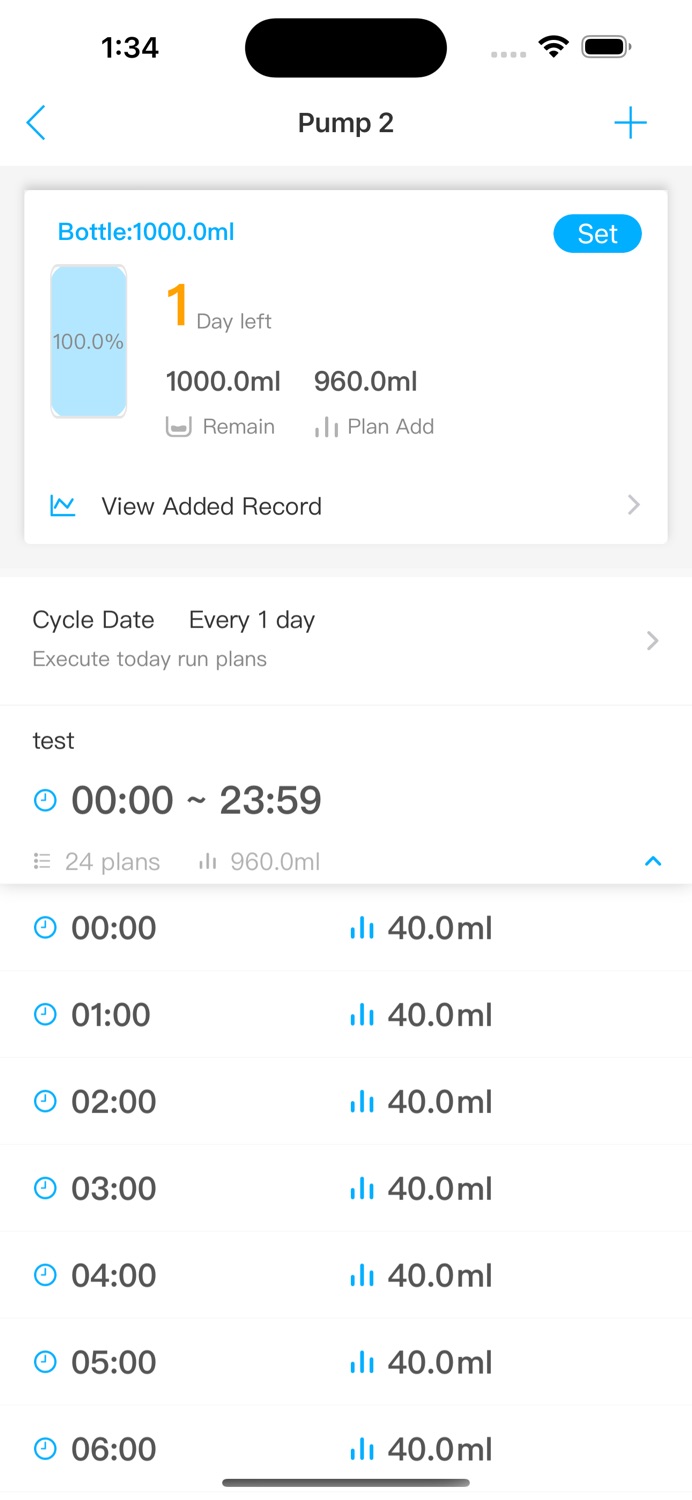Tap the Wi-Fi status icon

553,46
